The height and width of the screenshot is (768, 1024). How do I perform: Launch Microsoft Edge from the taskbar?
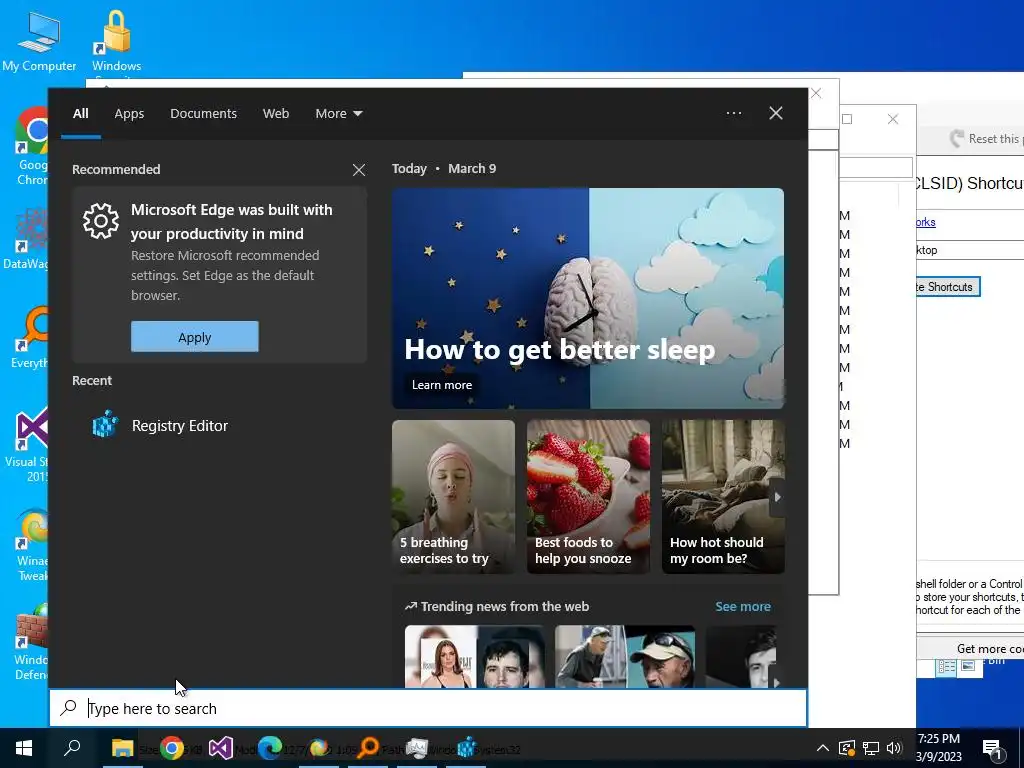coord(270,748)
